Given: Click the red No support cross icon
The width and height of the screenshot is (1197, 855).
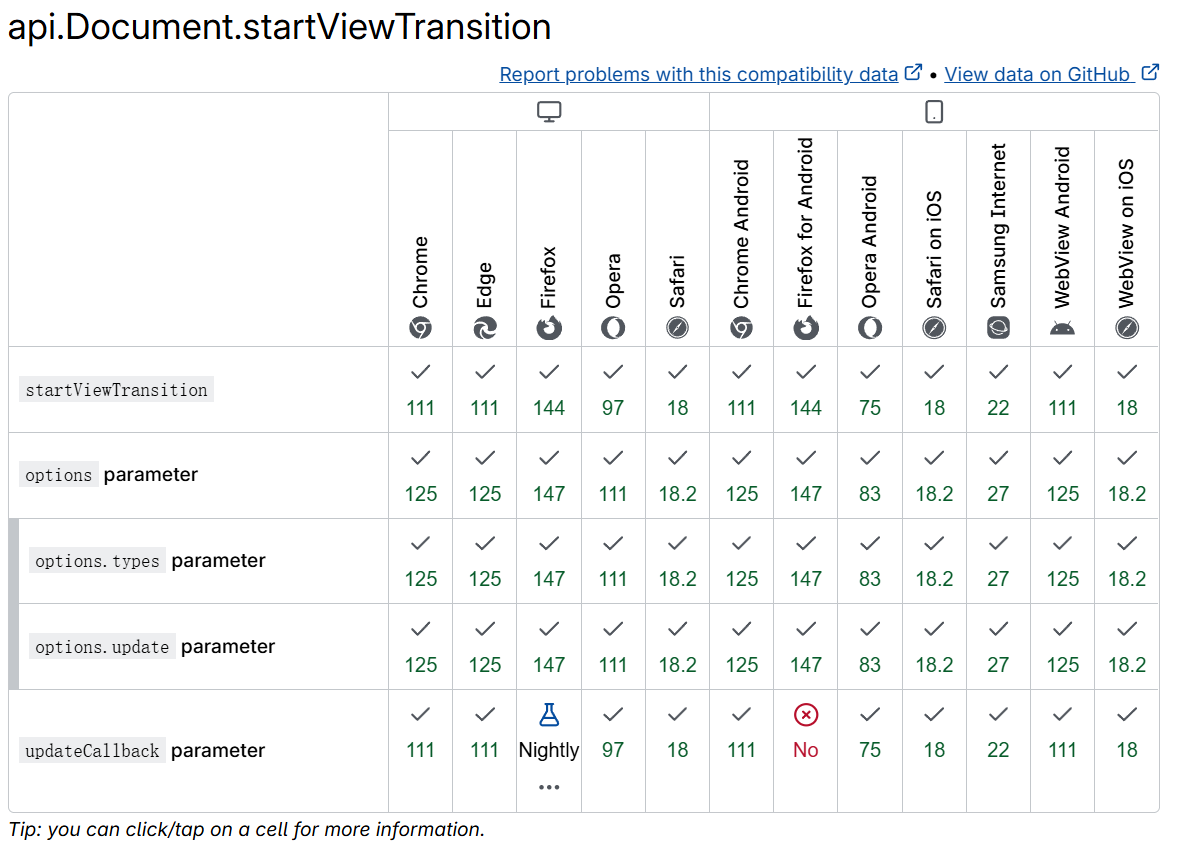Looking at the screenshot, I should click(806, 714).
